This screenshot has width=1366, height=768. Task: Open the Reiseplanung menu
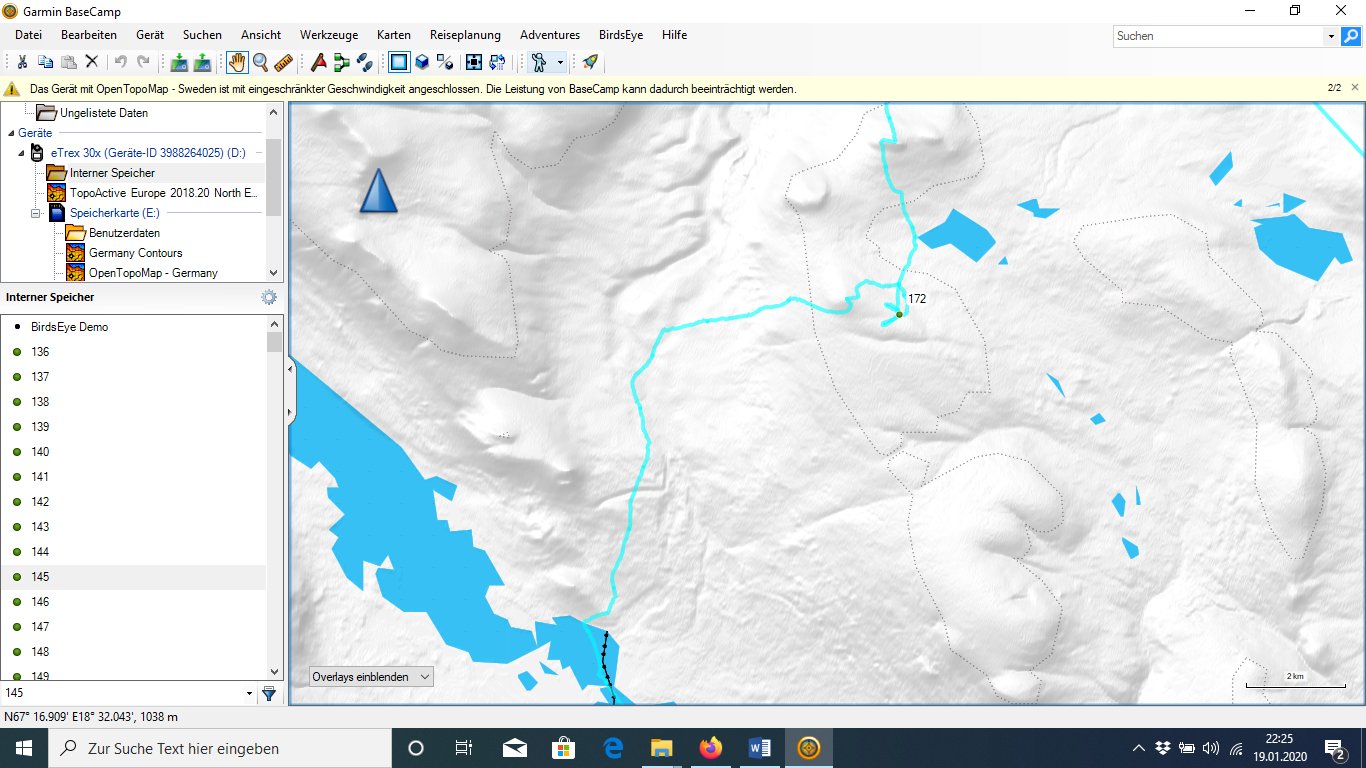[x=465, y=35]
